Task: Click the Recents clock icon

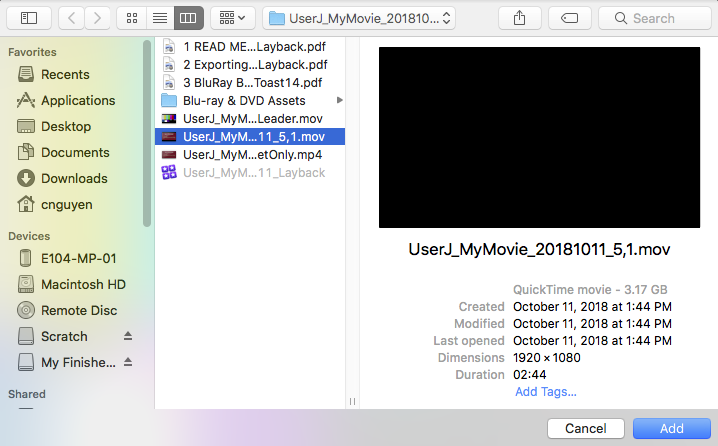Action: click(x=26, y=74)
